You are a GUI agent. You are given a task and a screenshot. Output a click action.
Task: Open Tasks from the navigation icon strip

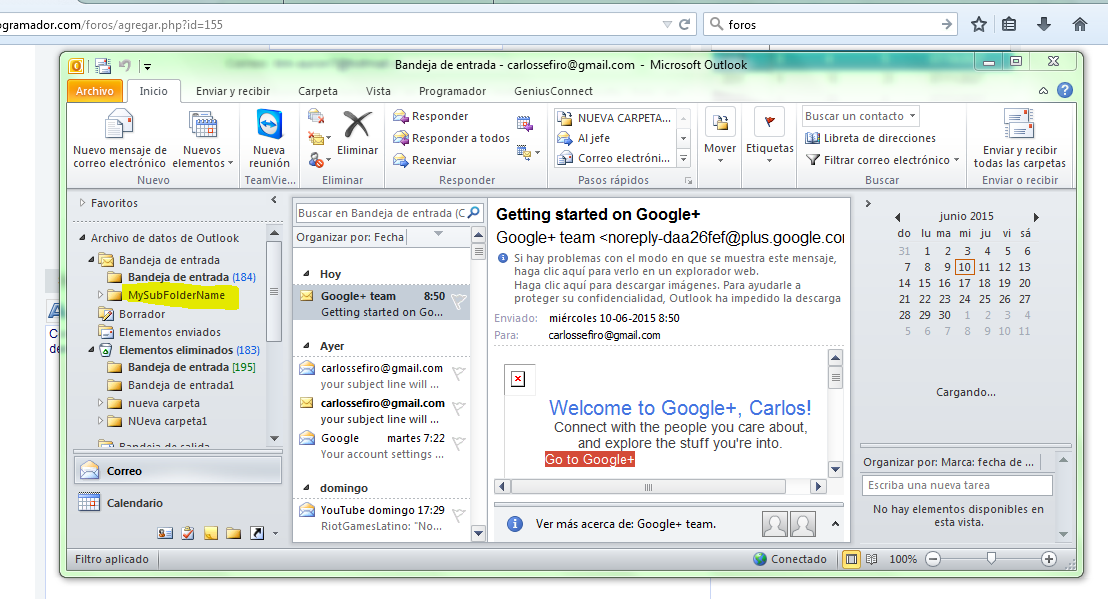188,533
